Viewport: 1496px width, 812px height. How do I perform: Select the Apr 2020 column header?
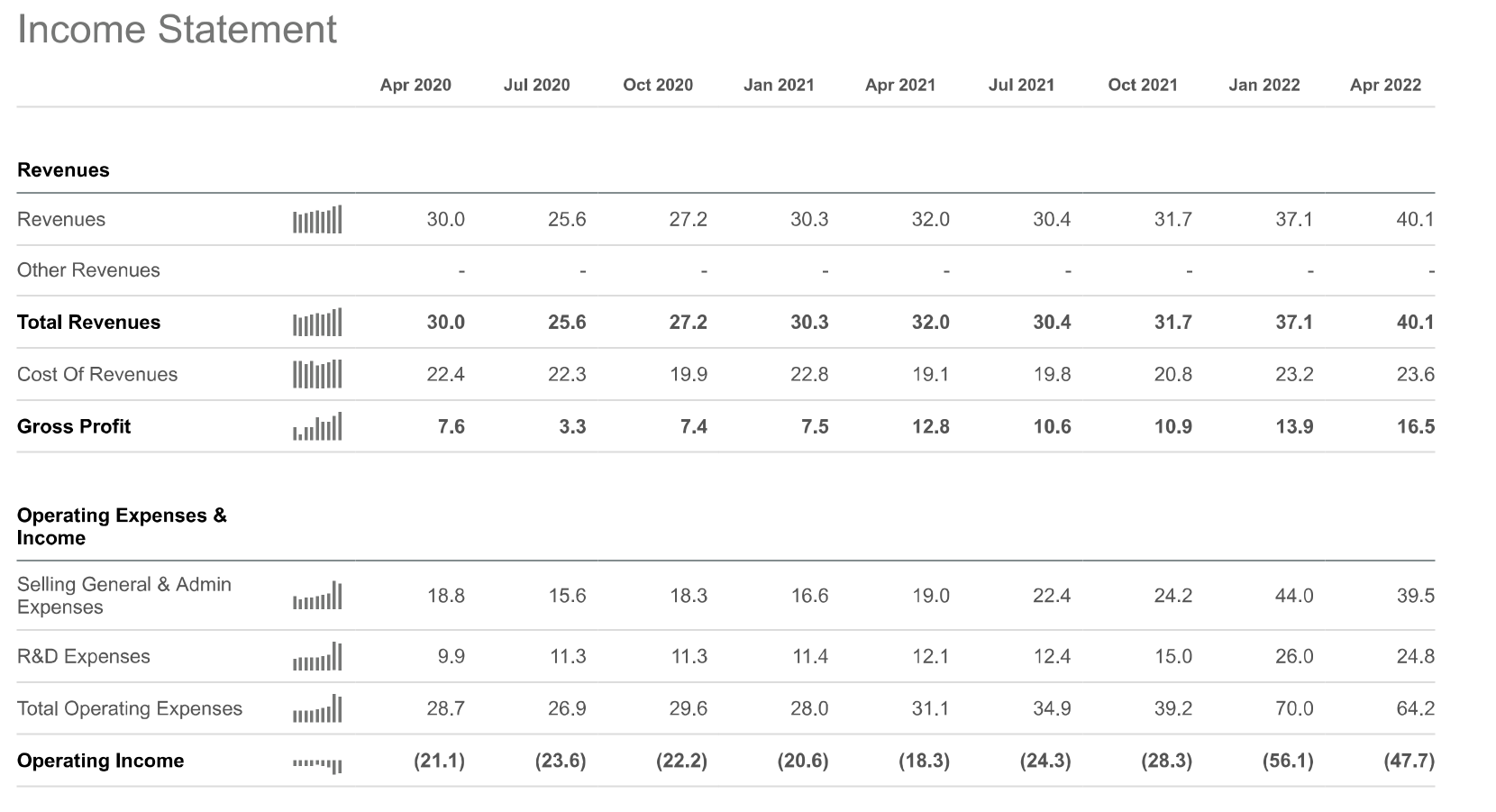(415, 85)
